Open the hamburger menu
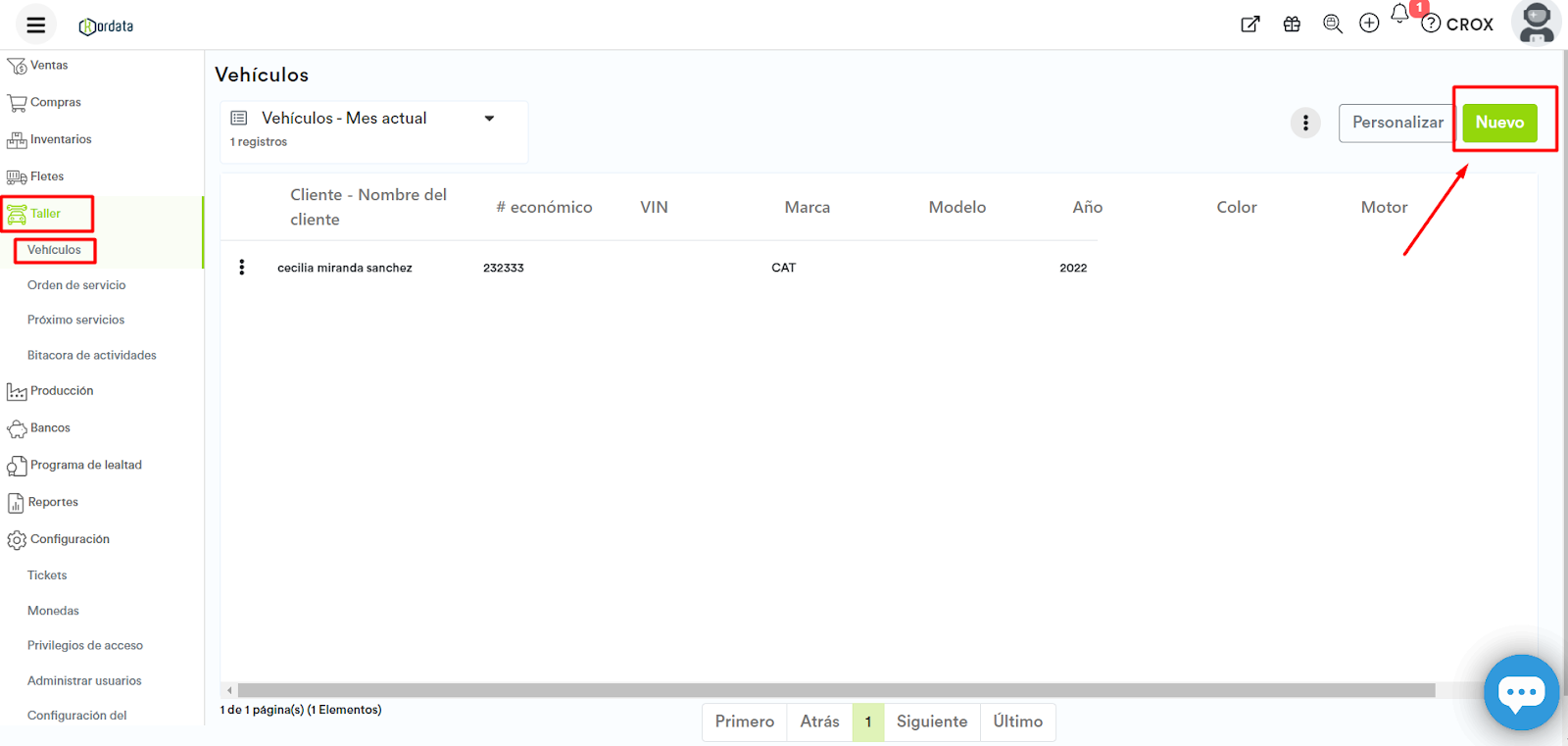Viewport: 1568px width, 746px height. coord(36,25)
